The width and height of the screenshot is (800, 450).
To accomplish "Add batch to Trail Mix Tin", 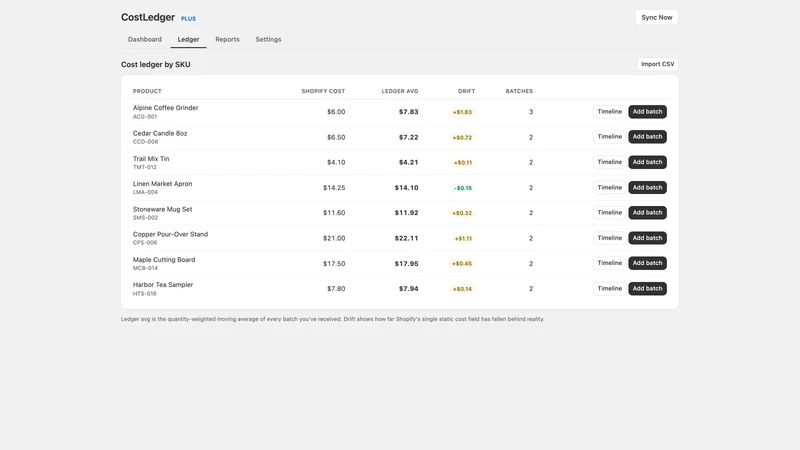I will click(647, 162).
